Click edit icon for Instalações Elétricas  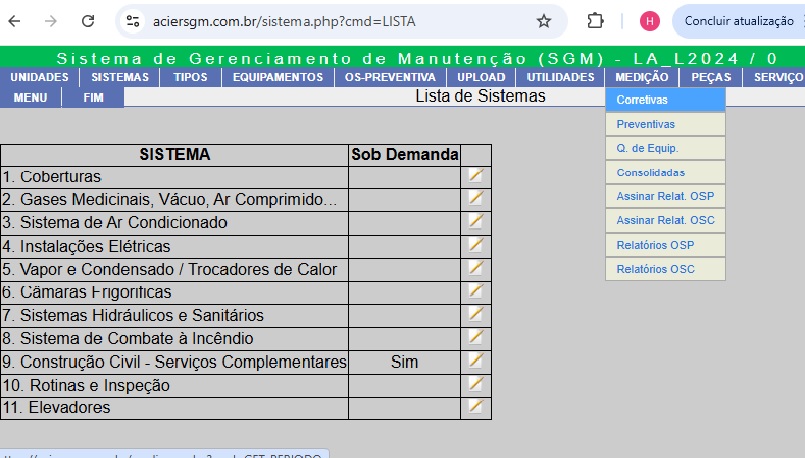tap(476, 245)
